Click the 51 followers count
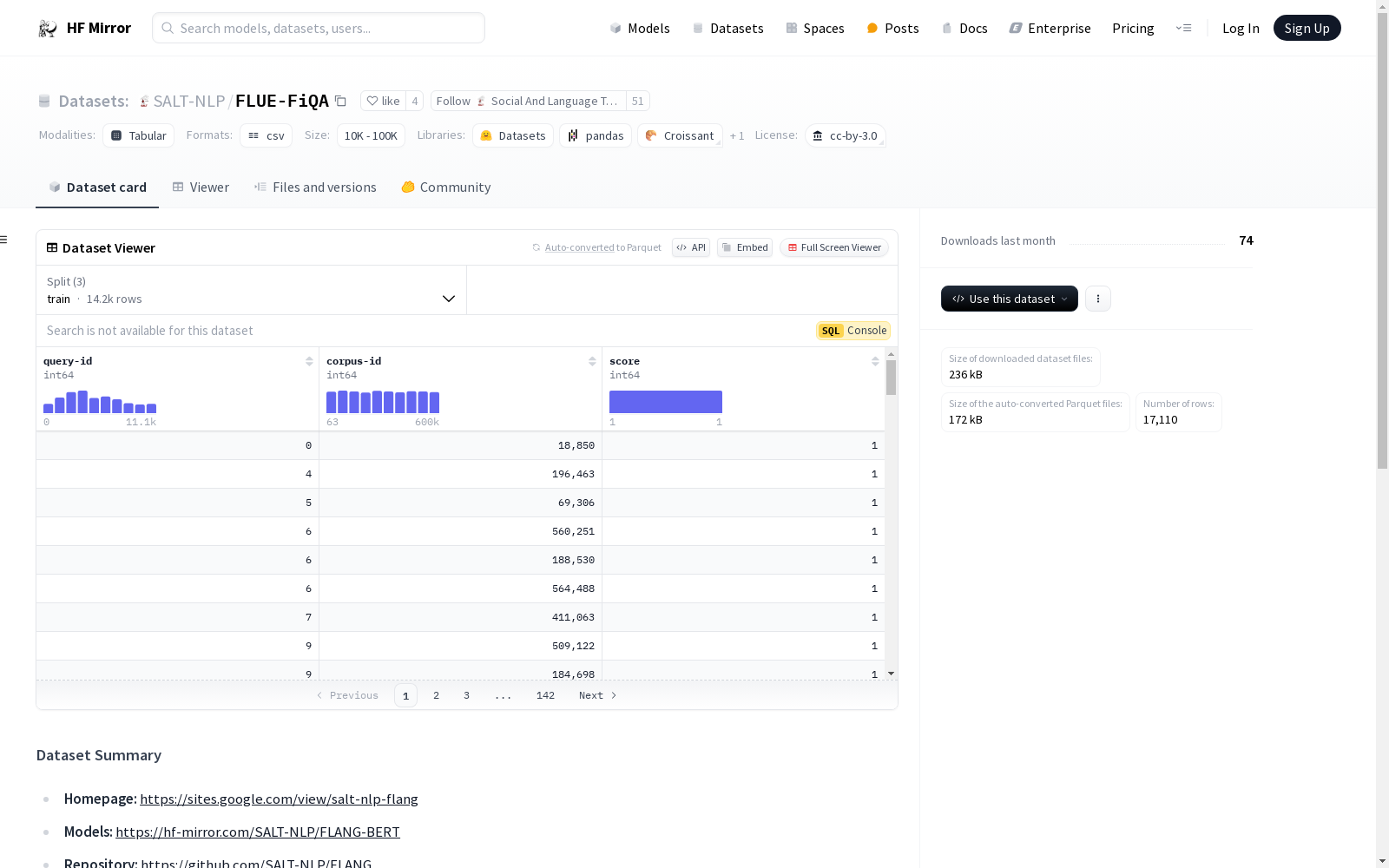This screenshot has width=1389, height=868. click(638, 101)
